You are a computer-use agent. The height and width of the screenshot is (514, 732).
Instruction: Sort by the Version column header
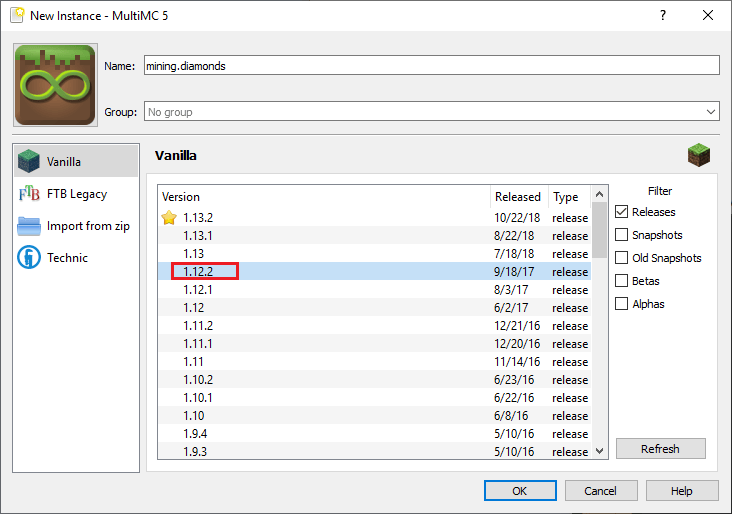pyautogui.click(x=324, y=197)
